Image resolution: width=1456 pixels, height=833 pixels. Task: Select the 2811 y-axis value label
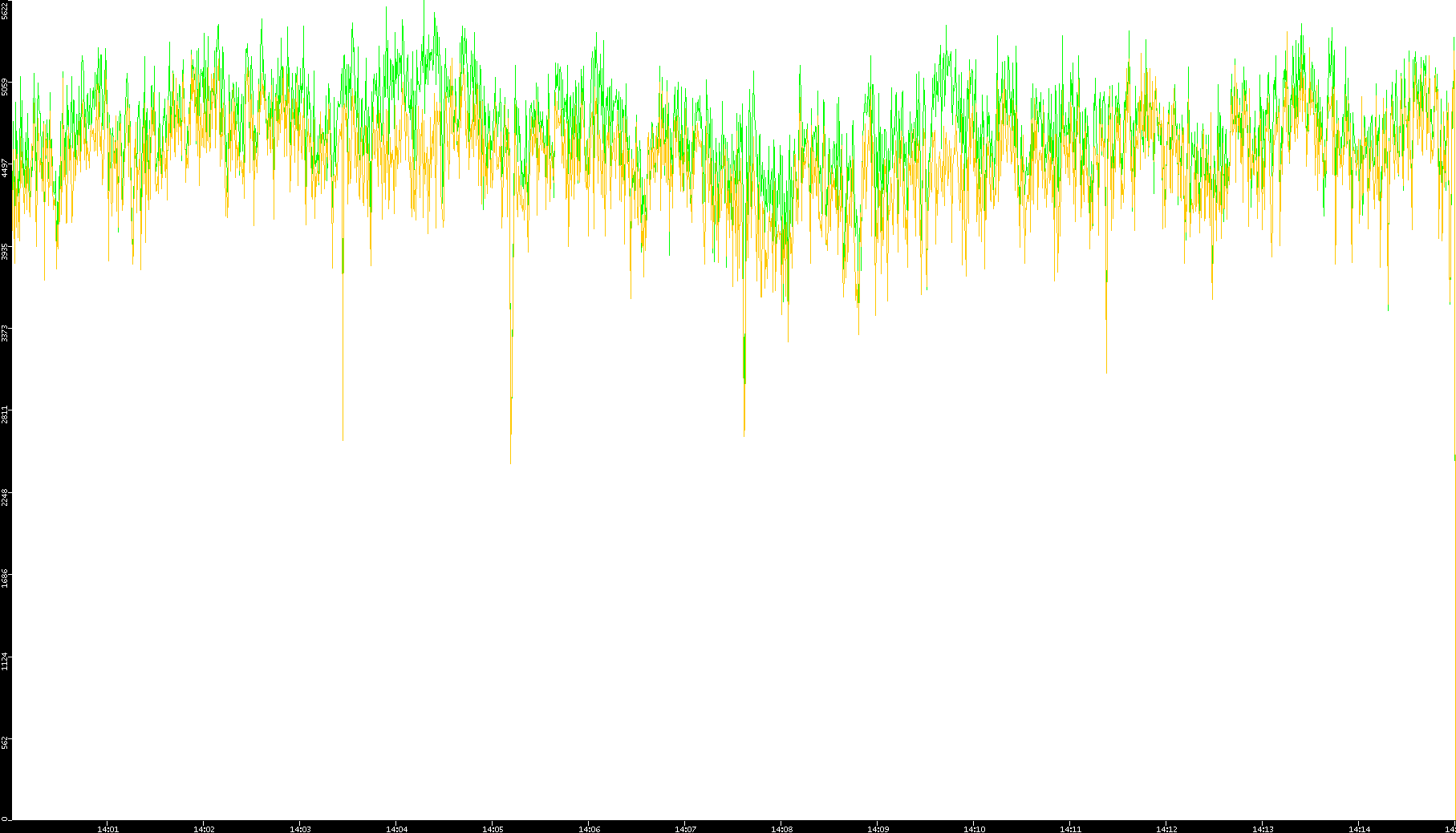pos(6,414)
